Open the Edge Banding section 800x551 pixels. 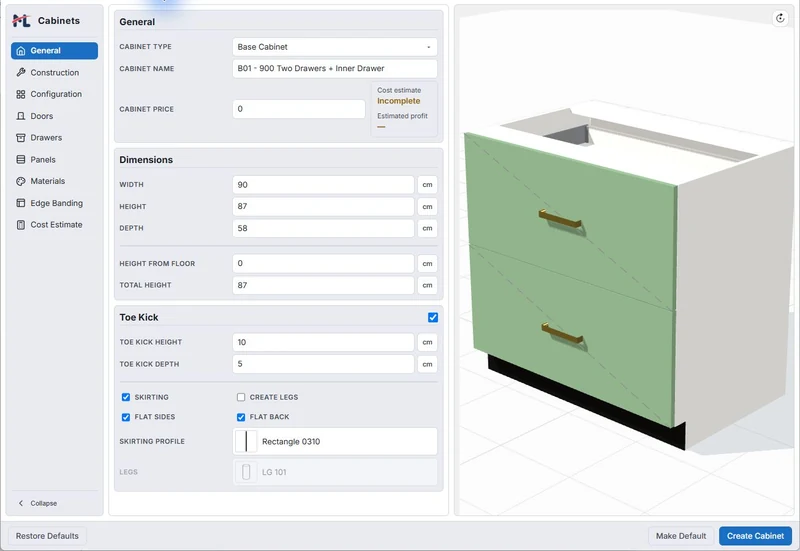(54, 203)
